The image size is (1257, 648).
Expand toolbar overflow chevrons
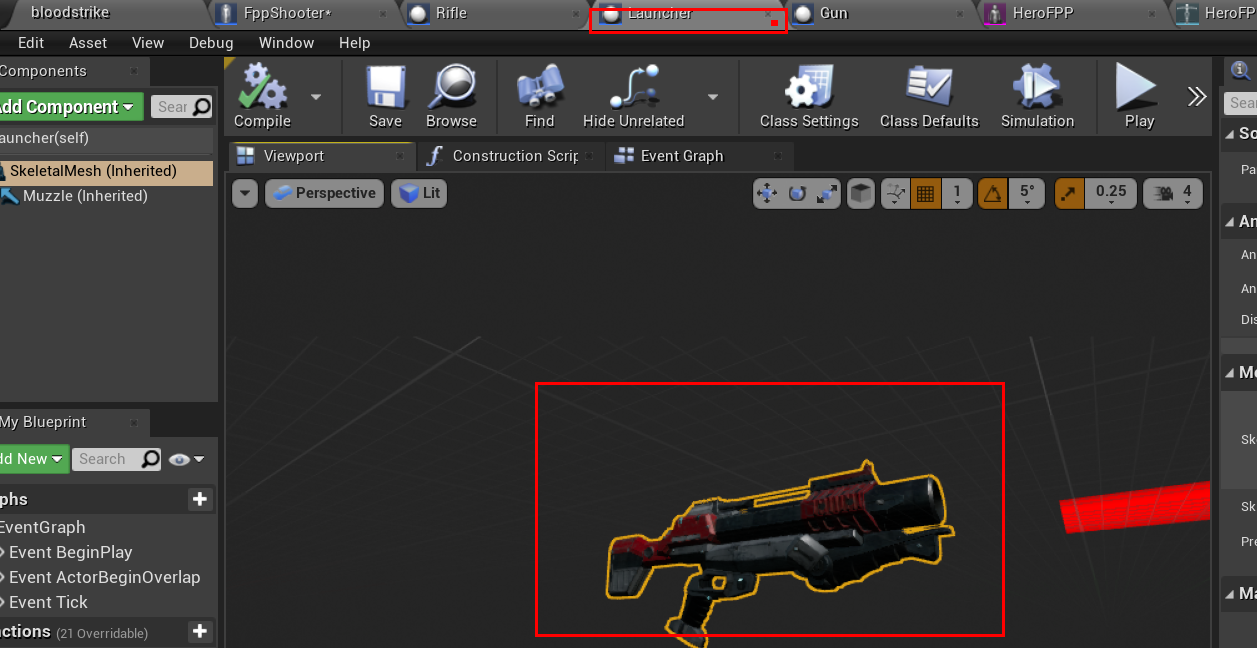tap(1197, 96)
